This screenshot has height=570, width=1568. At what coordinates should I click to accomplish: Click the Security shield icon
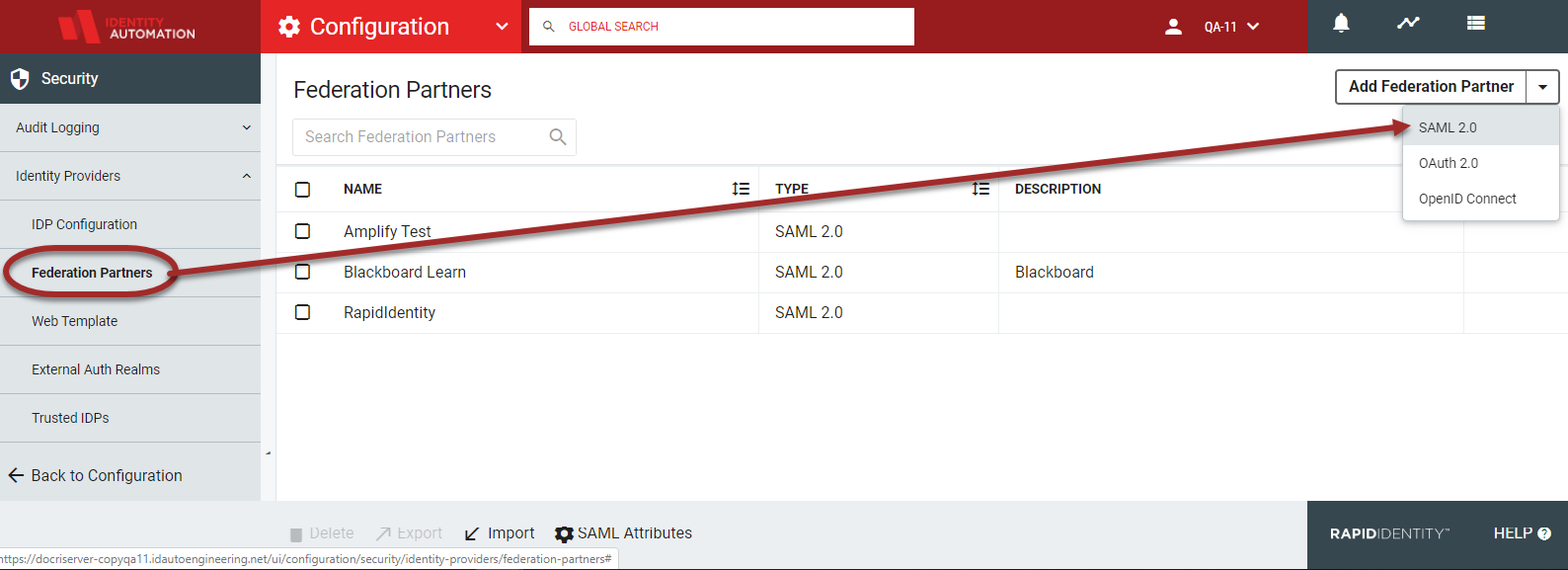[20, 79]
